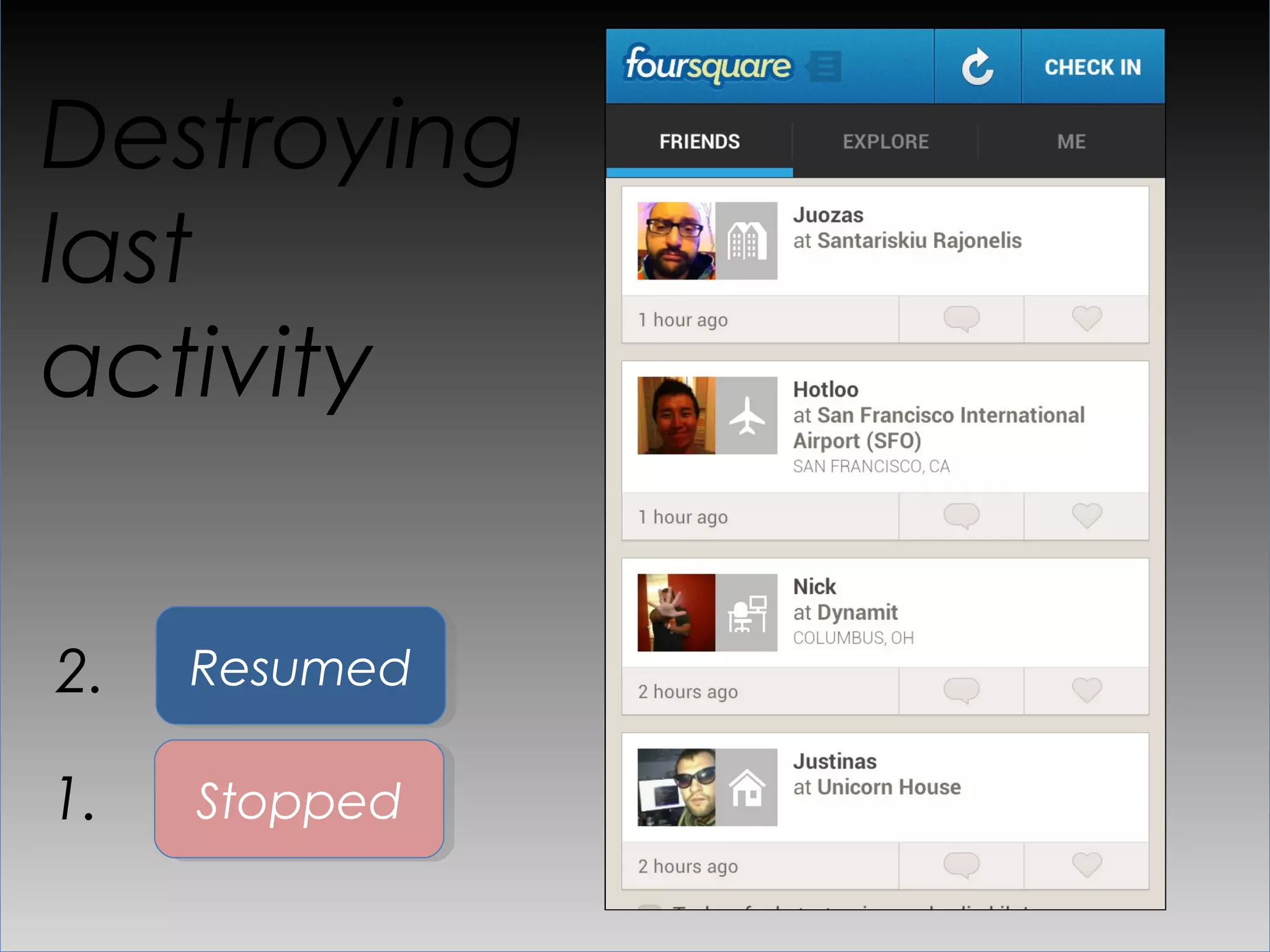Open the foursquare menu drawer icon
The width and height of the screenshot is (1270, 952).
click(825, 67)
